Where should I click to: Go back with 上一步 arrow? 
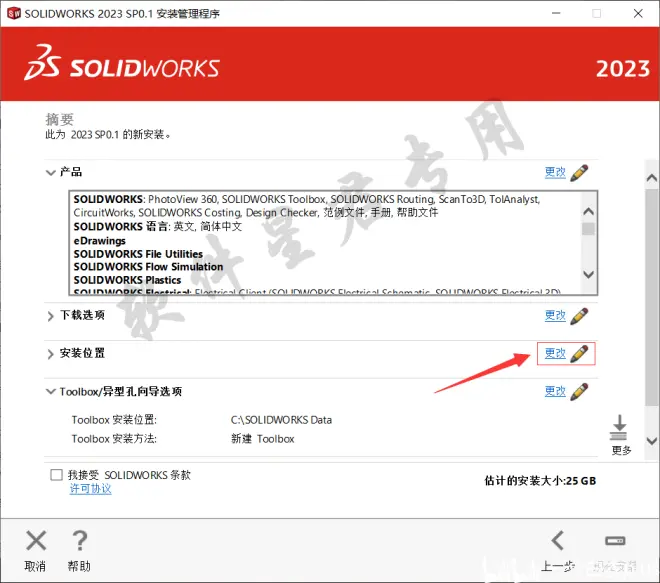click(x=558, y=540)
